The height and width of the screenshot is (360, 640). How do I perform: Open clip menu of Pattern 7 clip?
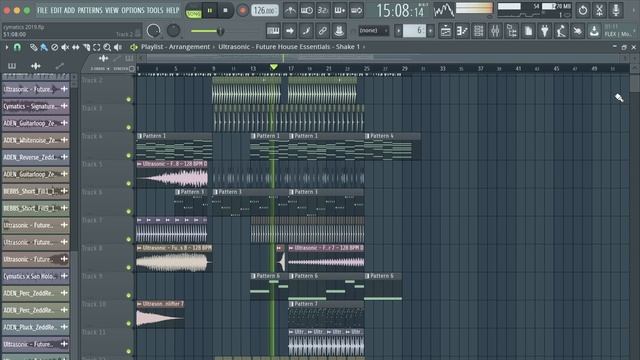coord(291,304)
